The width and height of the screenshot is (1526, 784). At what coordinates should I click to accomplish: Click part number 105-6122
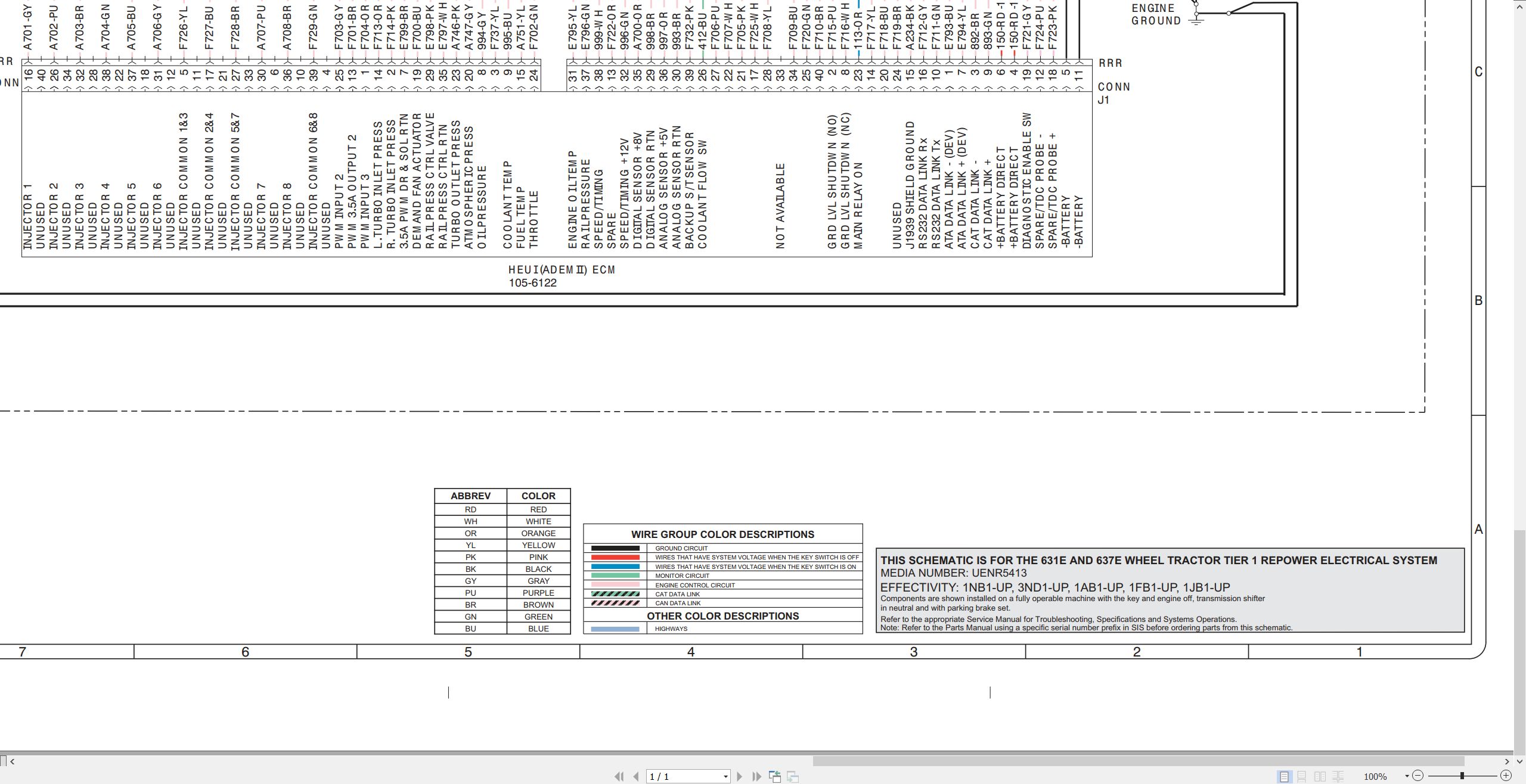[x=532, y=283]
